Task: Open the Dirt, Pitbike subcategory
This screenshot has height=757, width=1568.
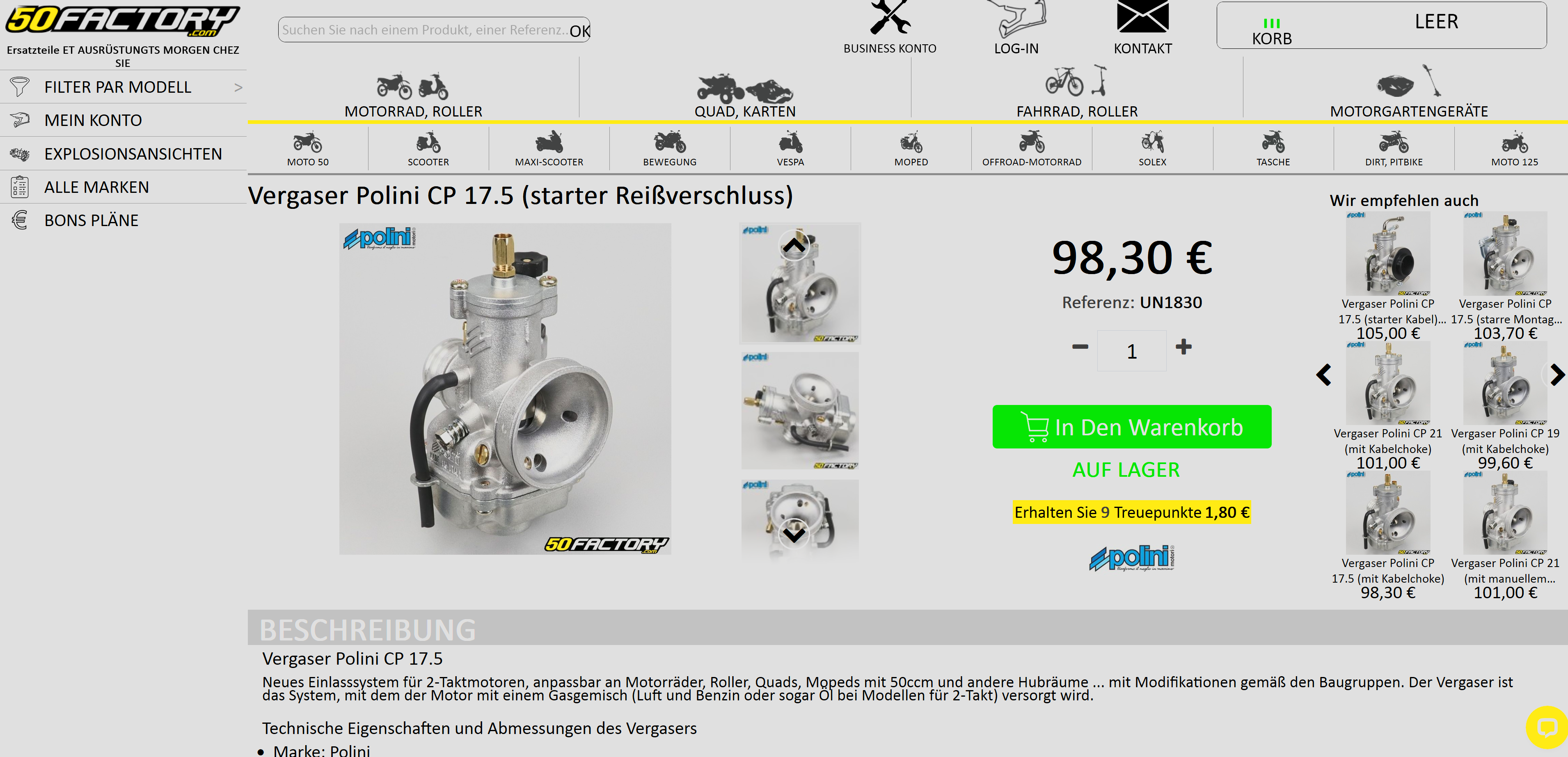Action: (1394, 149)
